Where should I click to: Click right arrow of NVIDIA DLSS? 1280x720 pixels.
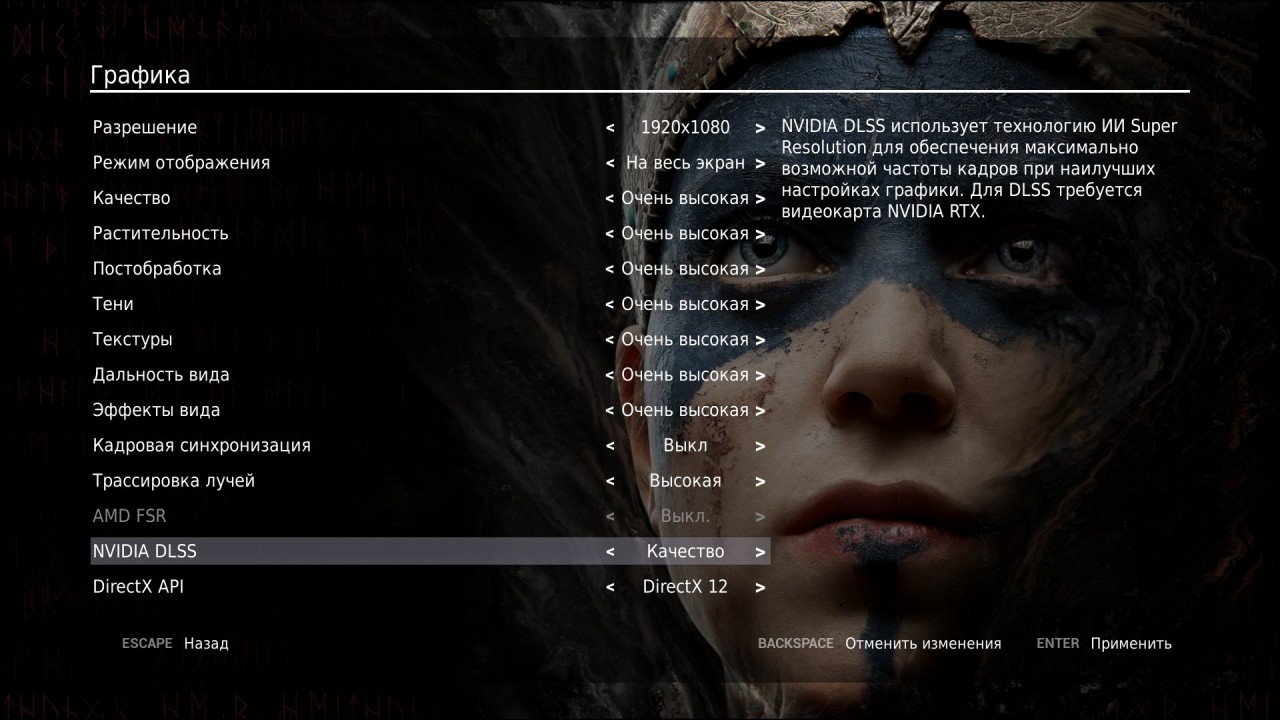pyautogui.click(x=760, y=552)
